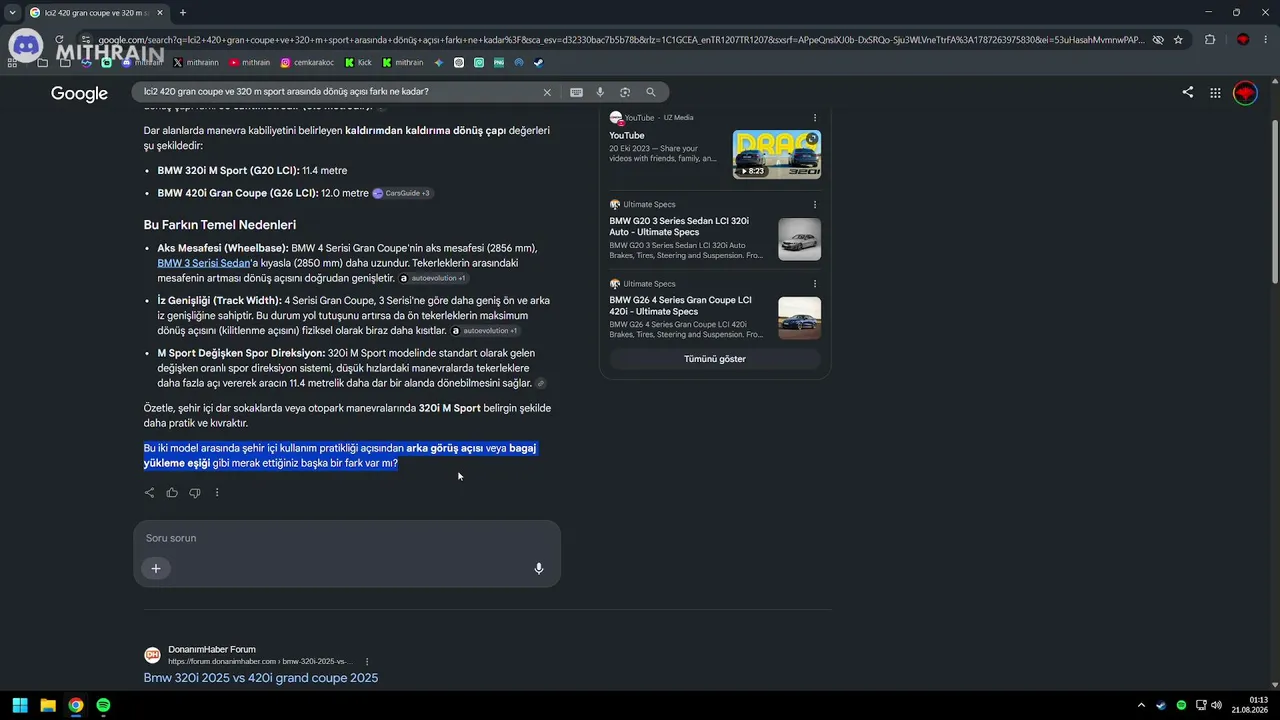
Task: Open options for G26 4 Series Gran Coupe card
Action: pyautogui.click(x=815, y=284)
